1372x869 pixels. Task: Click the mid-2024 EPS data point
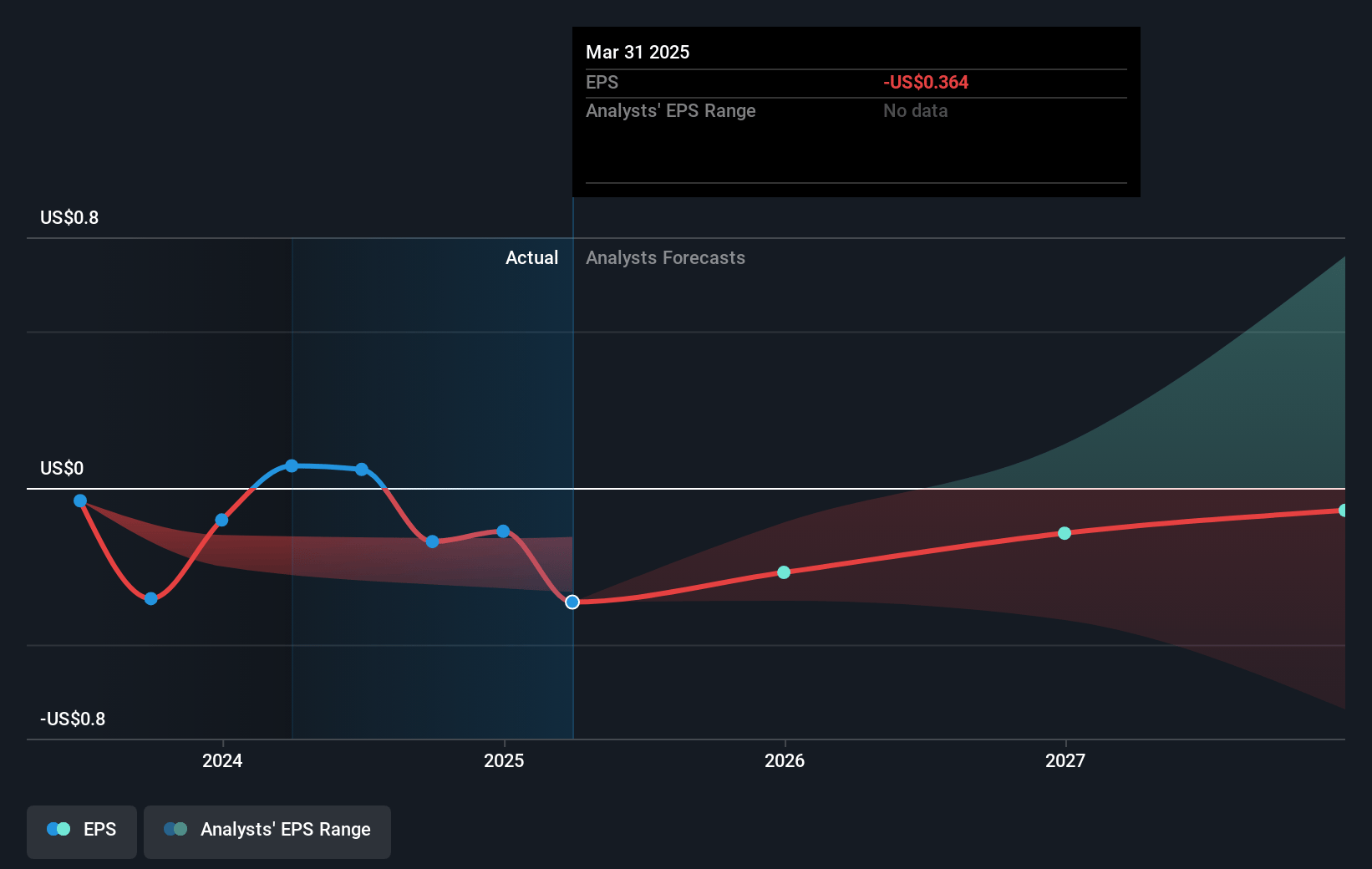pos(362,469)
